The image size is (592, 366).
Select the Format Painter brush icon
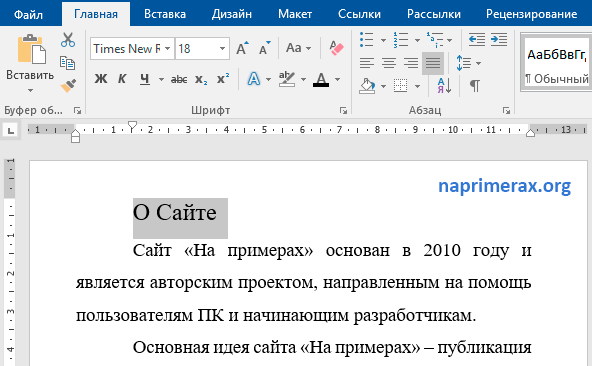[x=68, y=86]
